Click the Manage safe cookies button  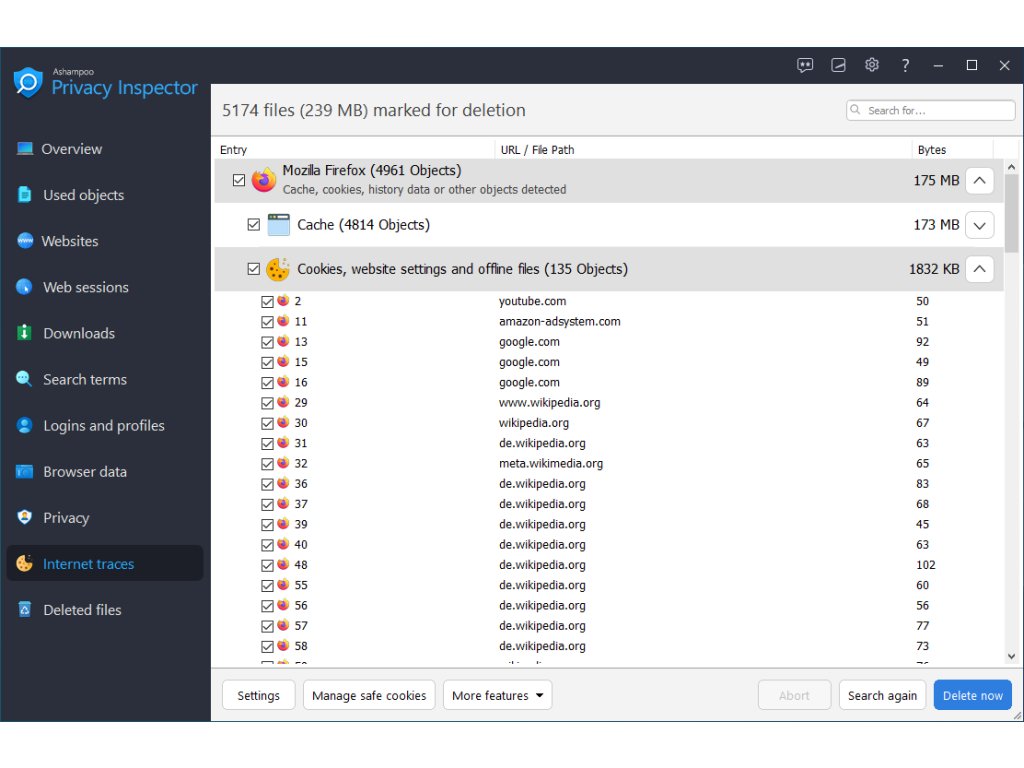tap(369, 695)
